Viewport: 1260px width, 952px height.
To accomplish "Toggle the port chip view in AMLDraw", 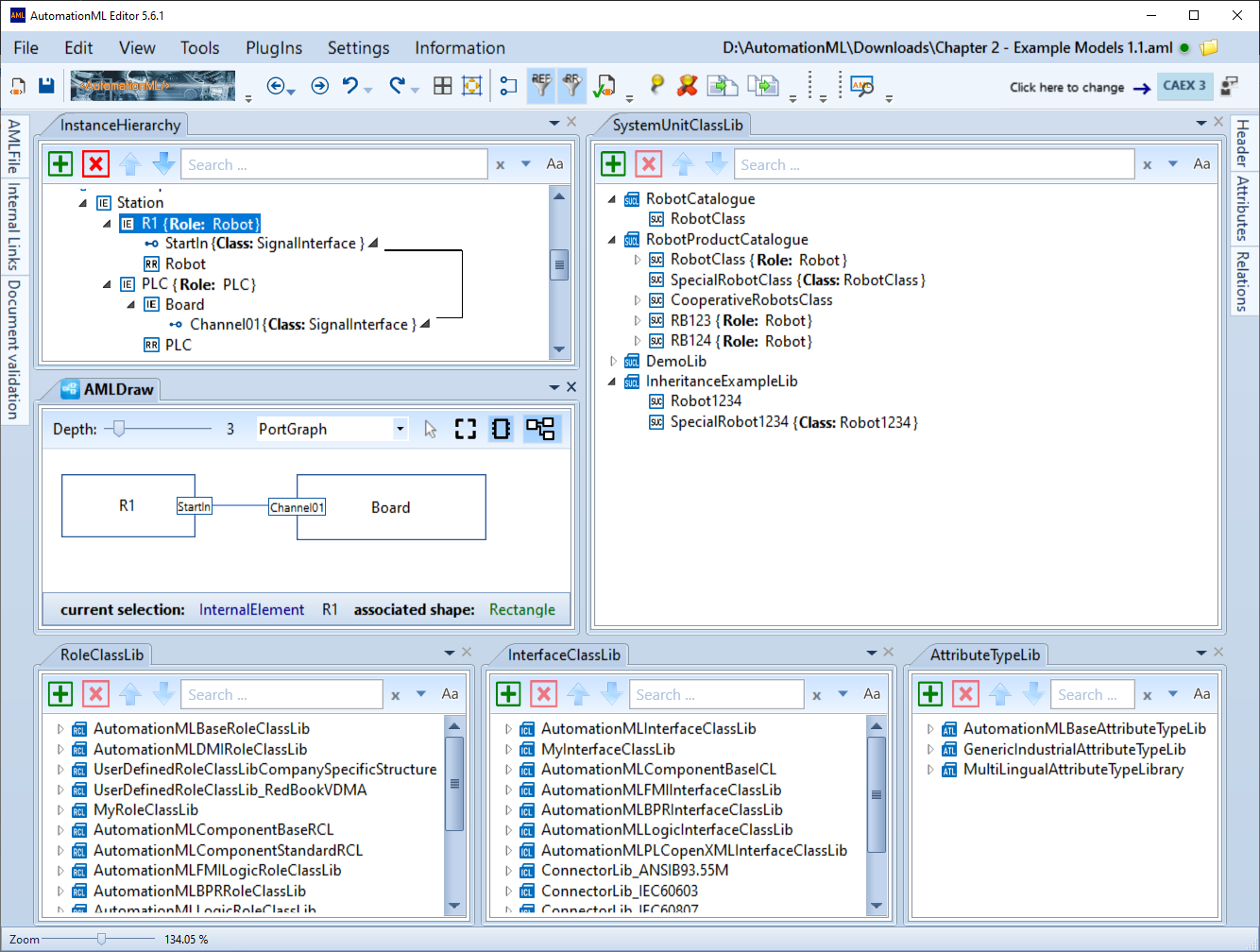I will (502, 429).
